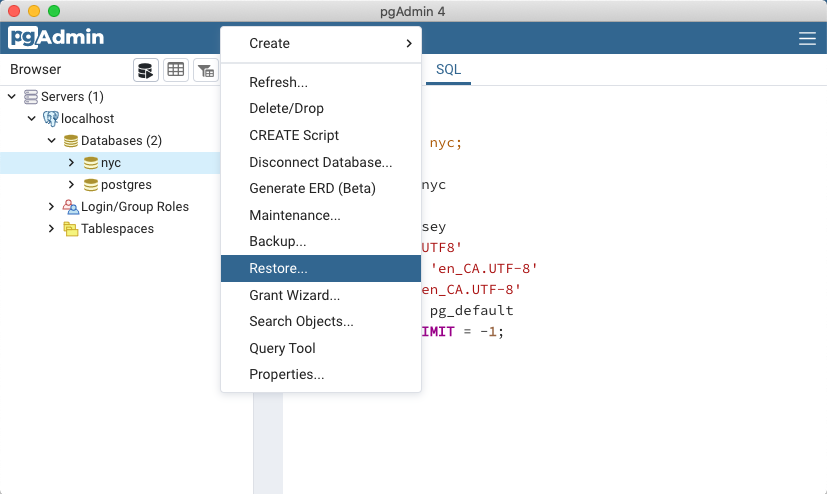Click Query Tool menu entry

point(282,348)
